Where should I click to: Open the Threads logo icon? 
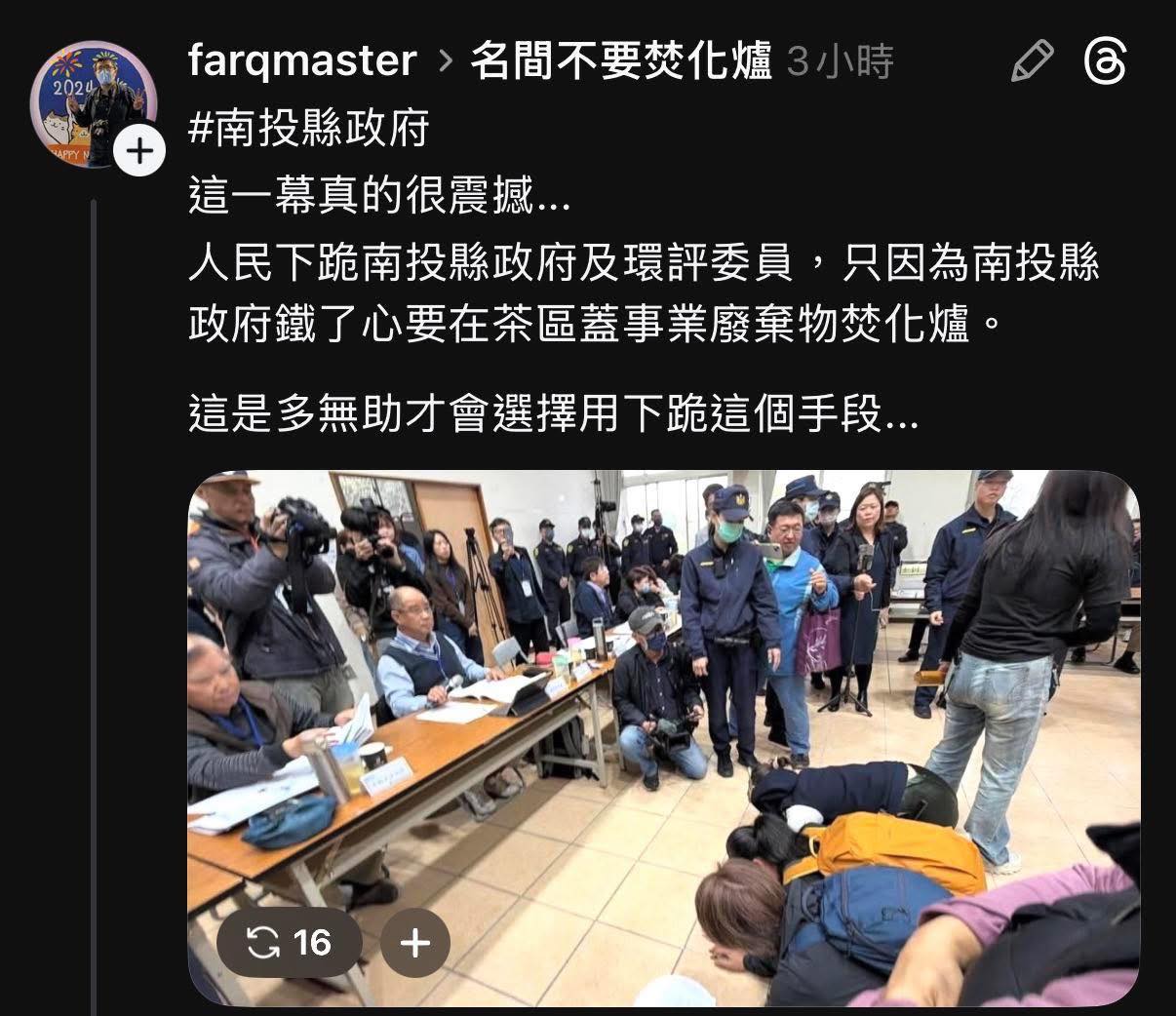pos(1107,61)
